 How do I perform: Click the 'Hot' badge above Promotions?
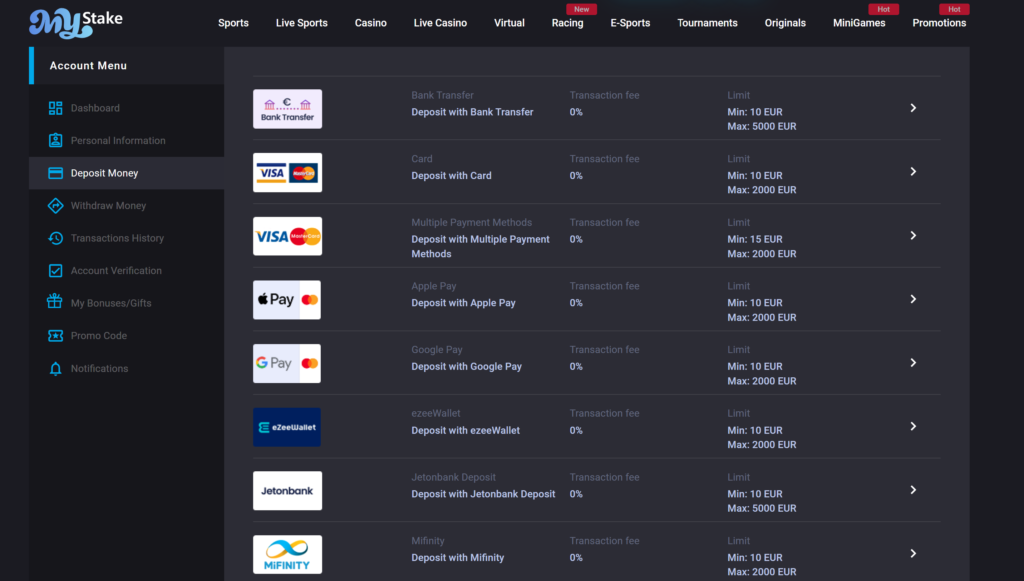(x=954, y=9)
